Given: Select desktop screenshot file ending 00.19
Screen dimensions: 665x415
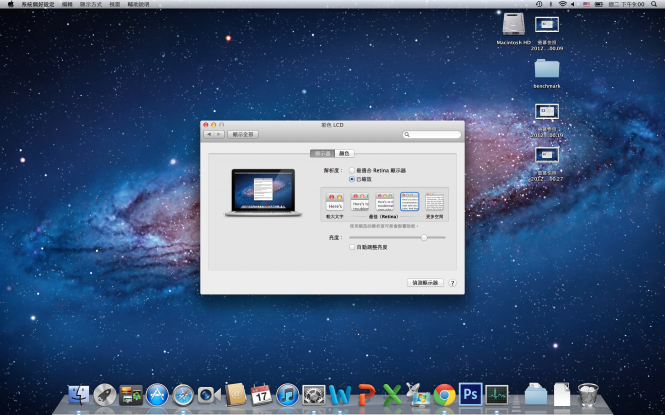Looking at the screenshot, I should [x=547, y=111].
